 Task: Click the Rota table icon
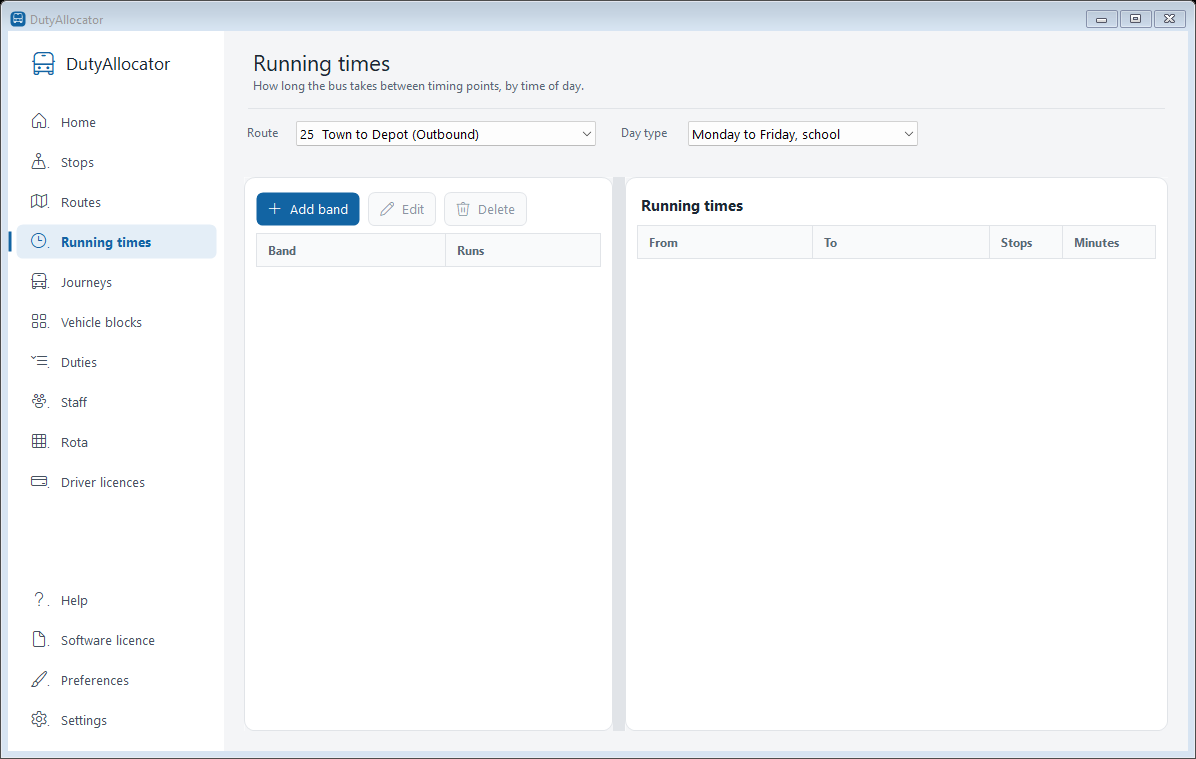[x=40, y=441]
